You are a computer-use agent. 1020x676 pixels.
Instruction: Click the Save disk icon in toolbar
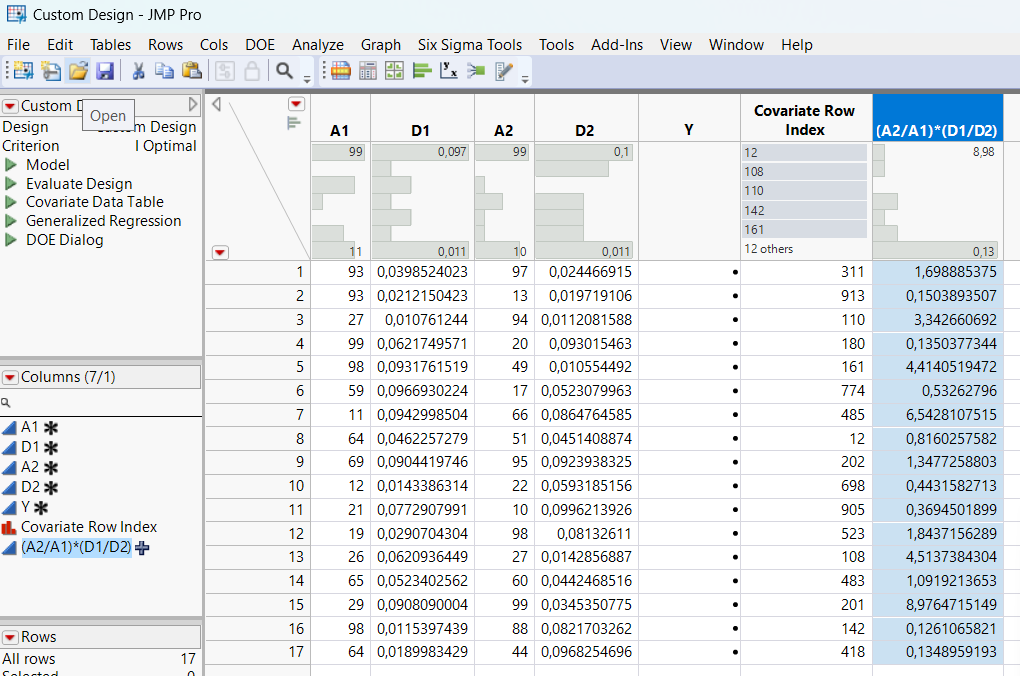[105, 71]
